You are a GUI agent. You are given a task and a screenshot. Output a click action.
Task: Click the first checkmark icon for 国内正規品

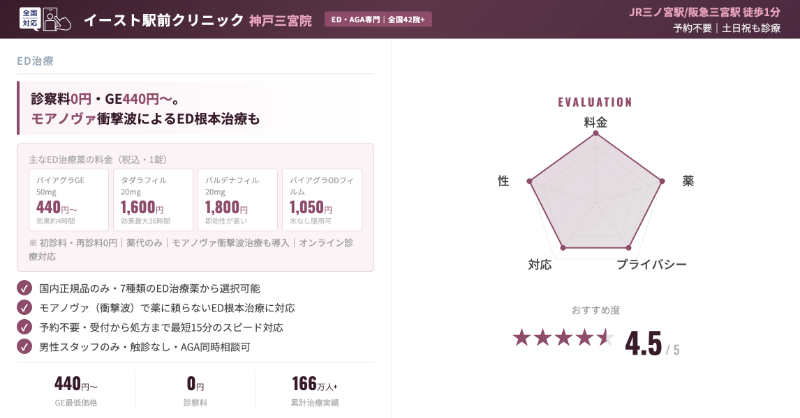point(25,288)
